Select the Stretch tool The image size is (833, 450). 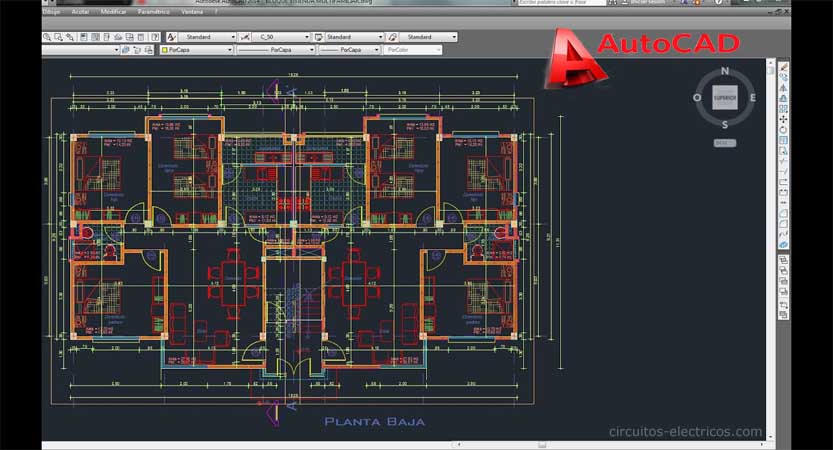(x=783, y=151)
